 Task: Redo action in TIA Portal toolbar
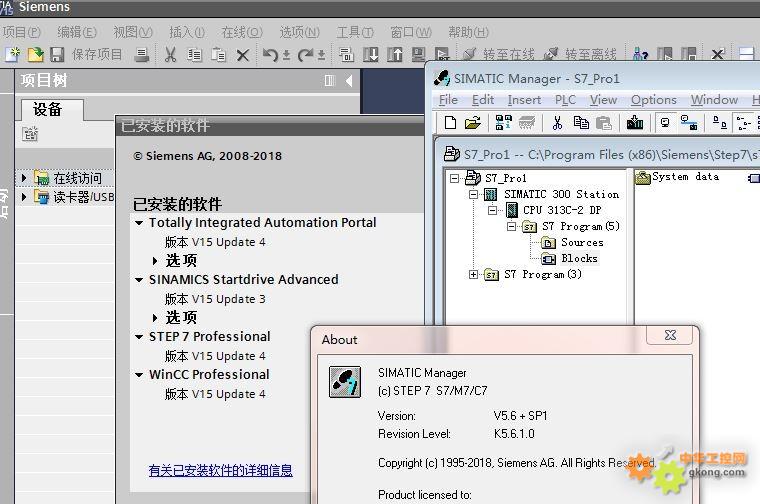pos(305,54)
